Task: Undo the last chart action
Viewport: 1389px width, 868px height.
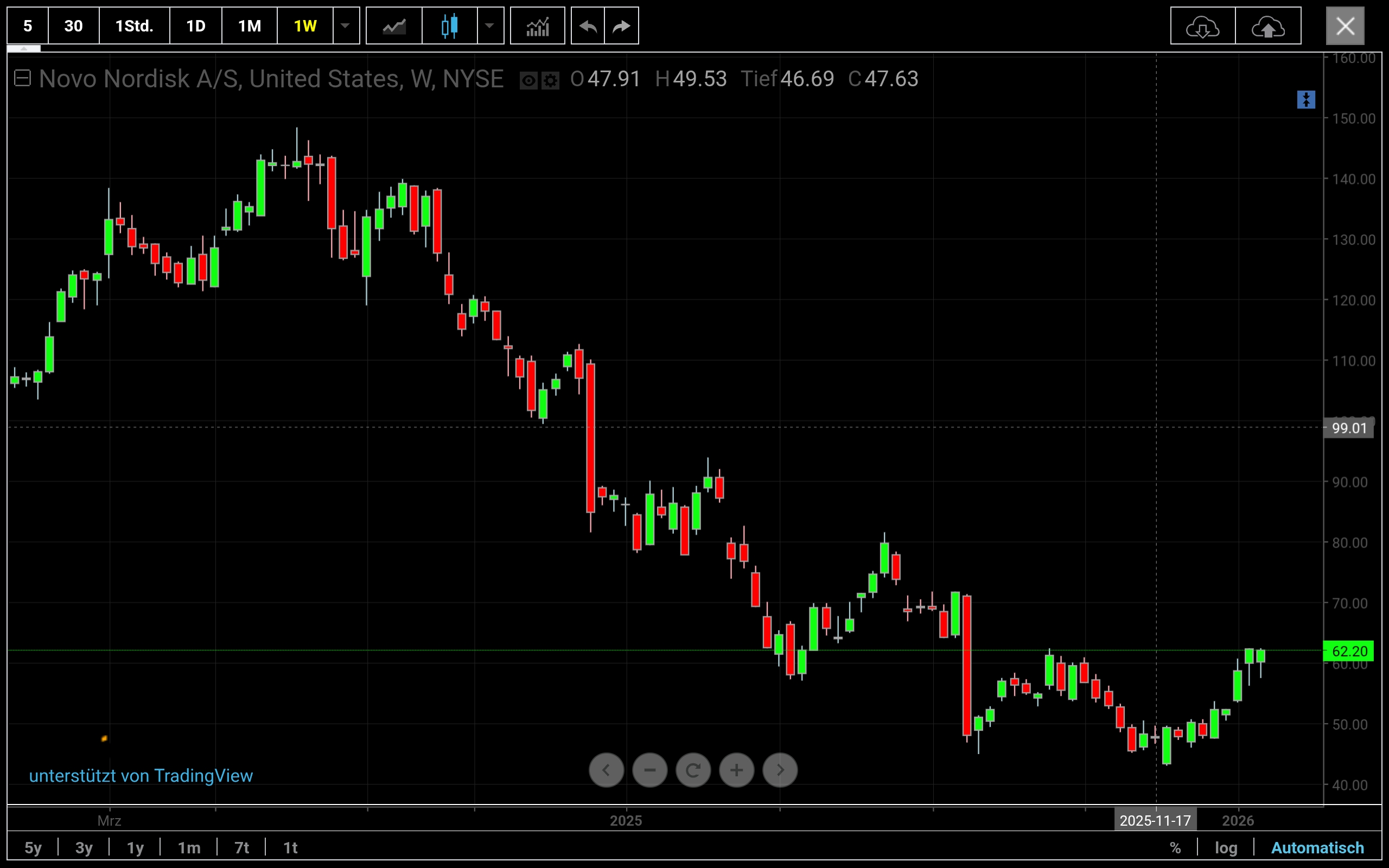Action: 588,26
